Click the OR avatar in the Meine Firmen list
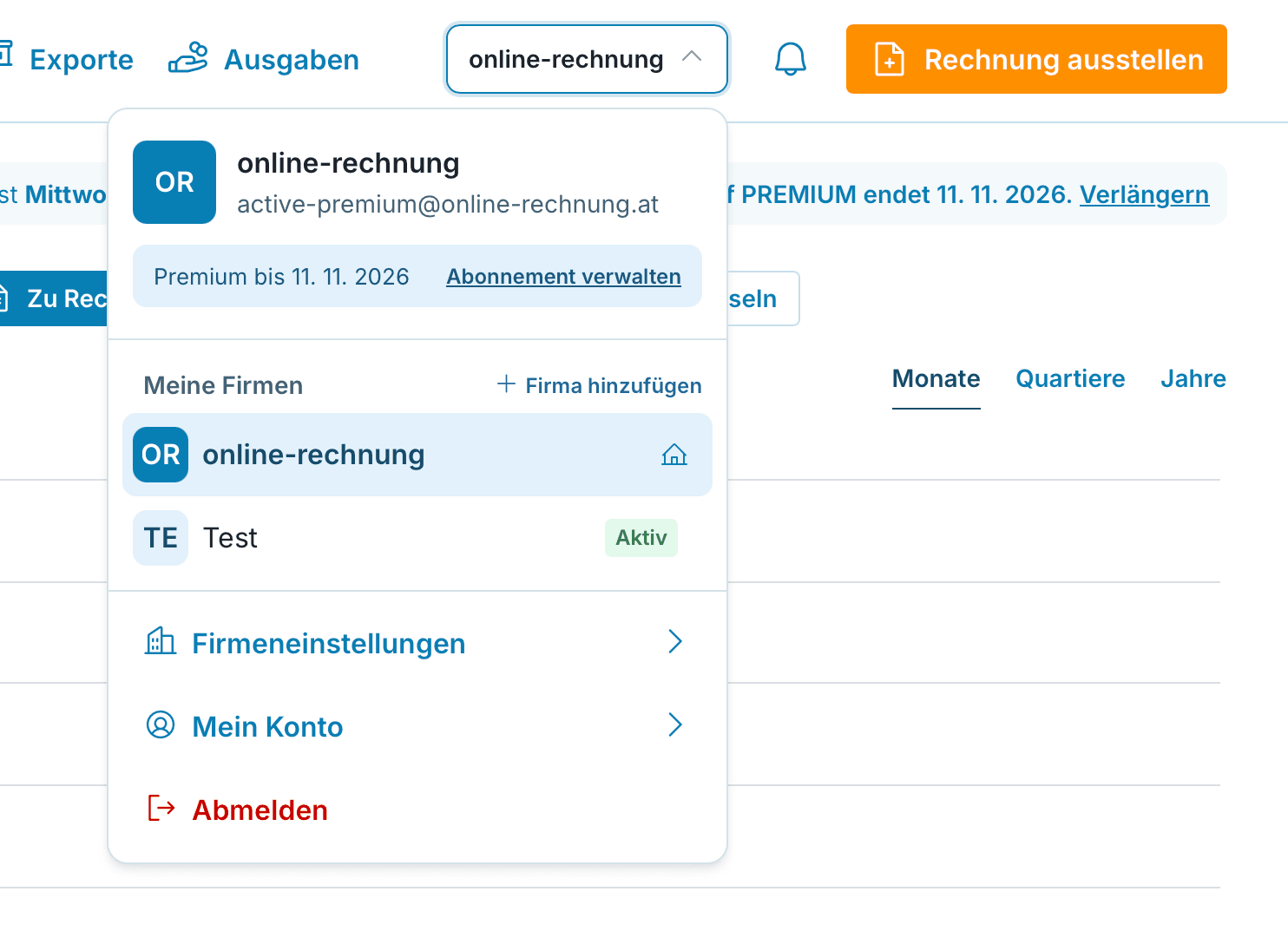The width and height of the screenshot is (1288, 944). (x=161, y=455)
